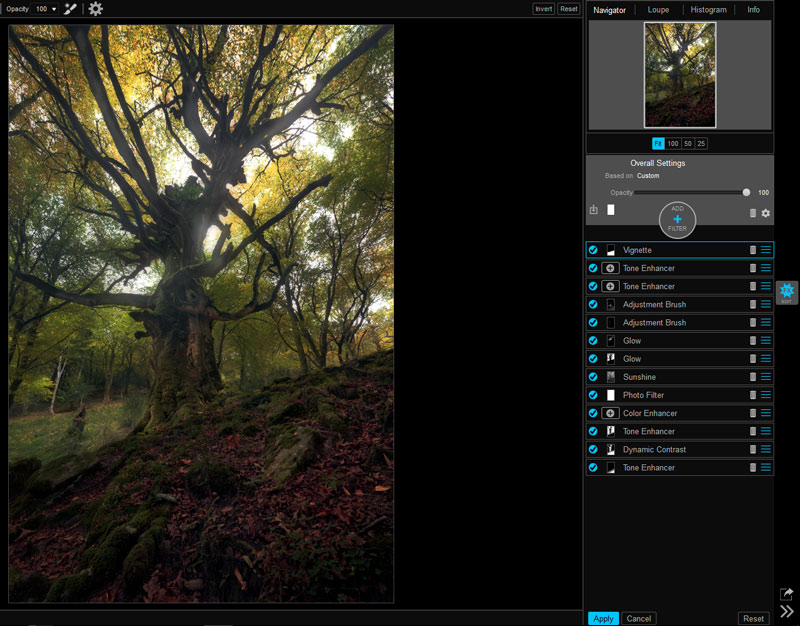This screenshot has width=800, height=626.
Task: Click the Sunshine filter's mask thumbnail icon
Action: click(610, 377)
